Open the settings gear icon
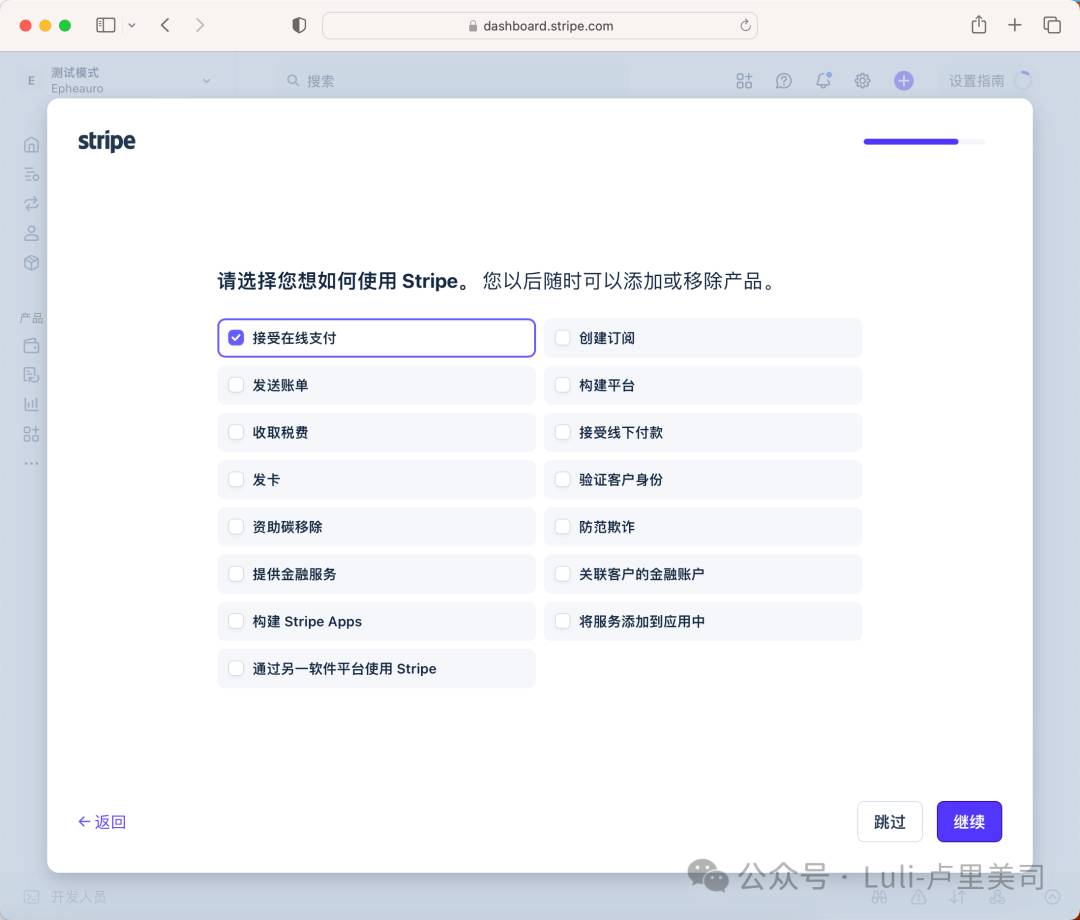The height and width of the screenshot is (920, 1080). point(862,81)
